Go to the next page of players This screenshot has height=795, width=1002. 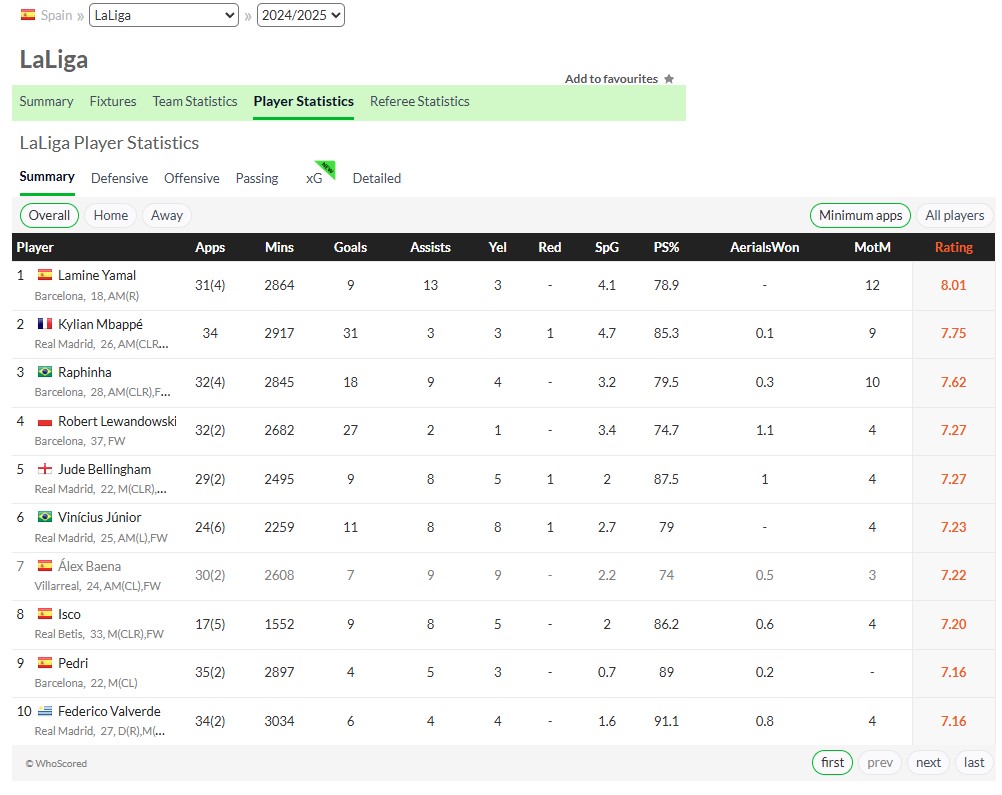[928, 762]
